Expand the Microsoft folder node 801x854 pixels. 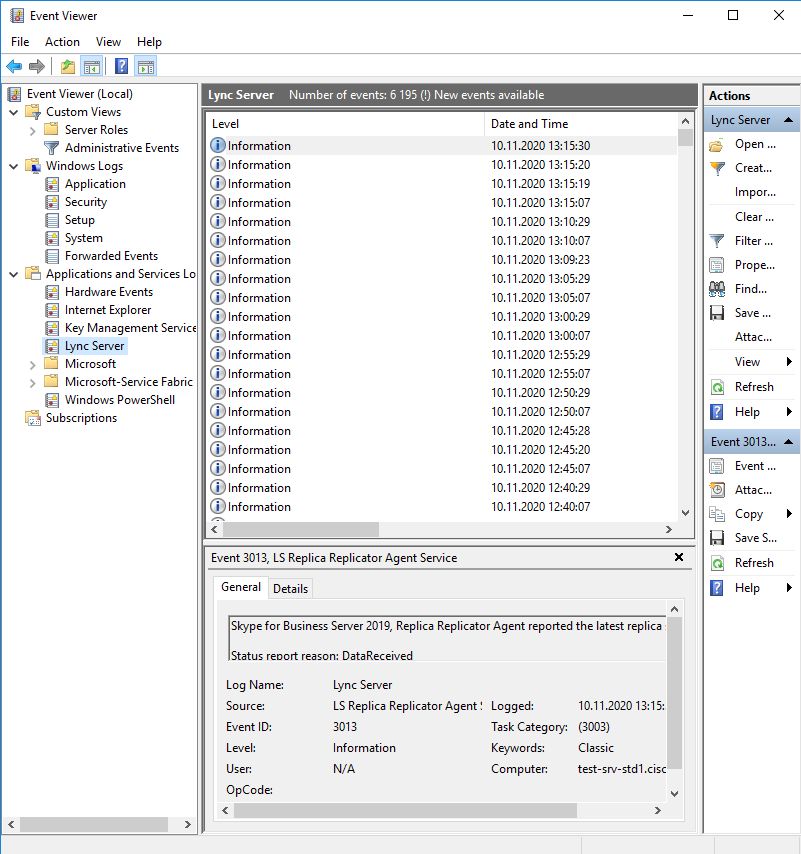tap(33, 364)
